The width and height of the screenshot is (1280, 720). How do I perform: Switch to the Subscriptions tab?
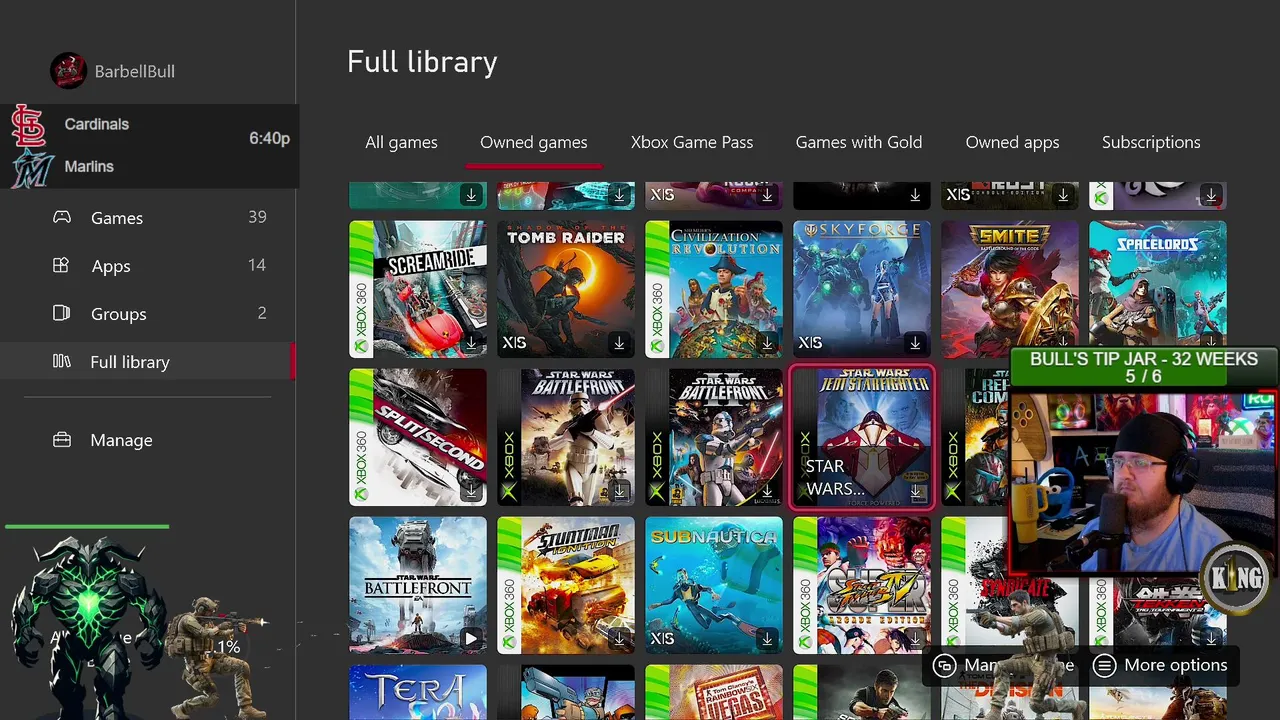pyautogui.click(x=1151, y=142)
